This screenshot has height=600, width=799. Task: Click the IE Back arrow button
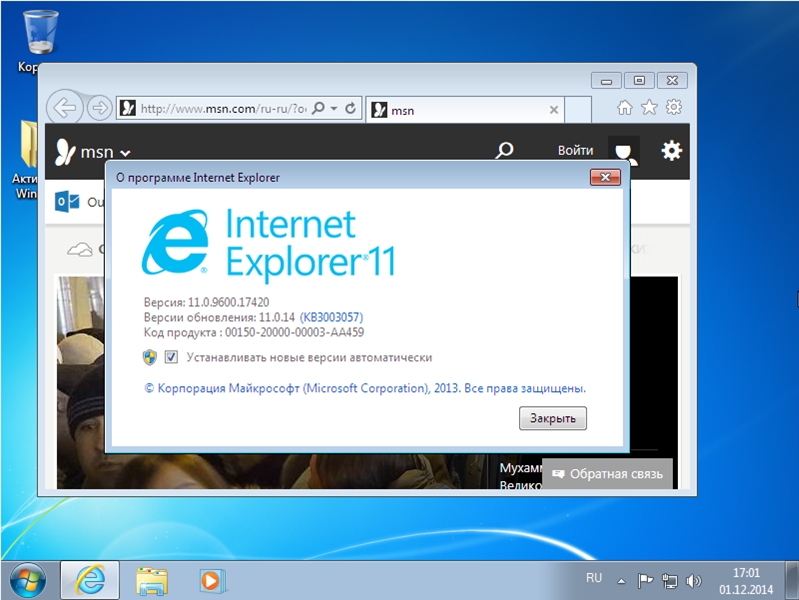coord(65,108)
